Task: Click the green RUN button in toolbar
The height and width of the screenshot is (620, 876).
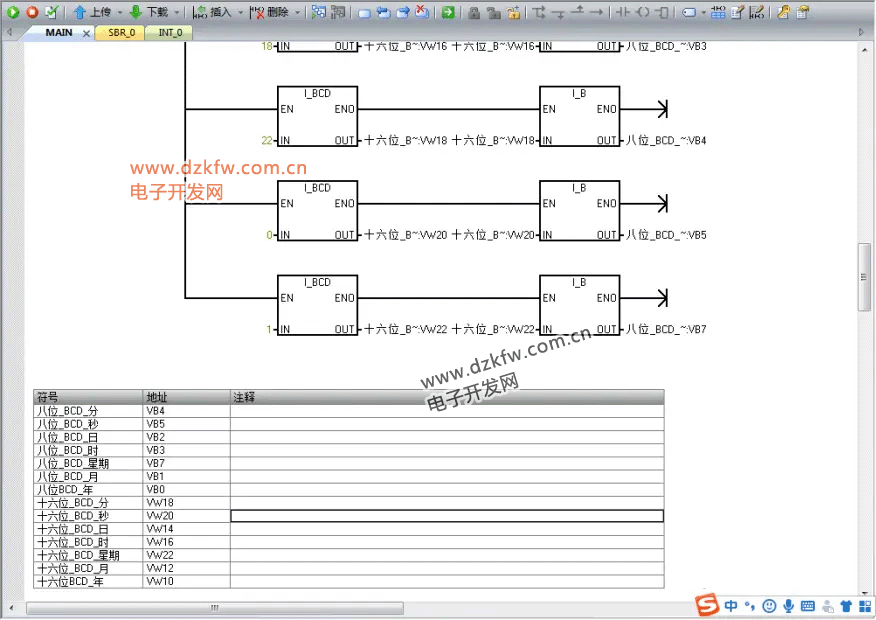Action: (x=13, y=12)
